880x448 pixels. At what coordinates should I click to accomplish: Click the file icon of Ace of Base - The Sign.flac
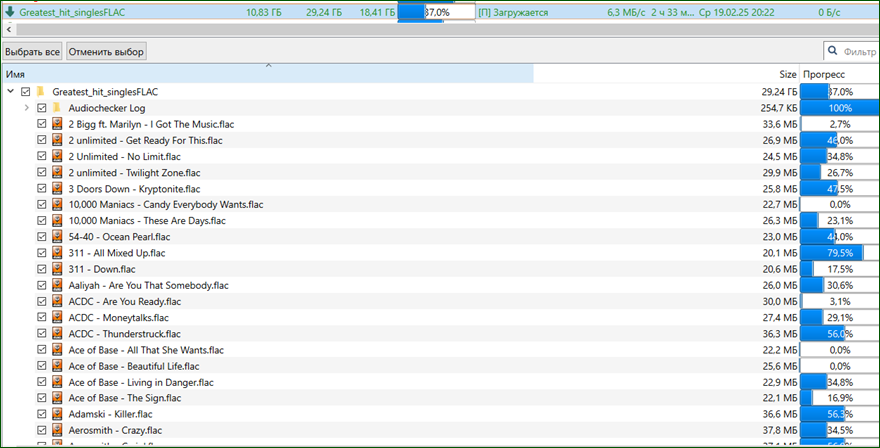click(57, 398)
